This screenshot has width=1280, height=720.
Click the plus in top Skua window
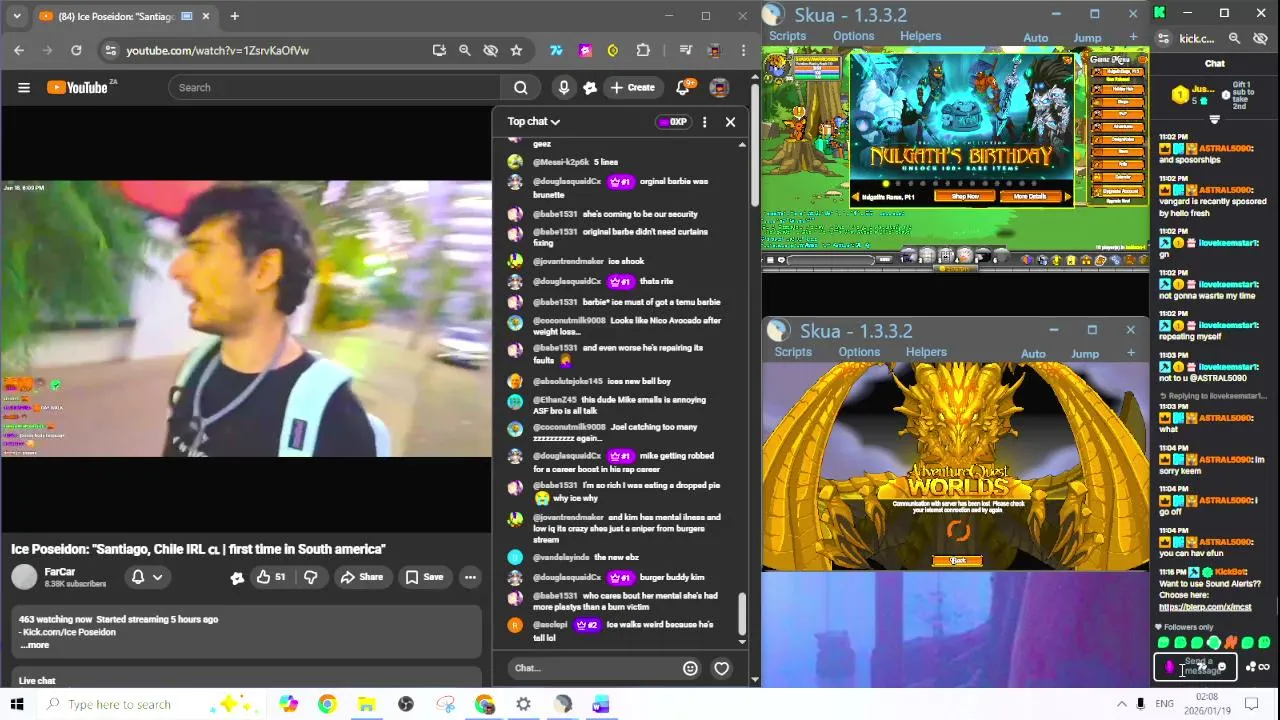pyautogui.click(x=1133, y=37)
